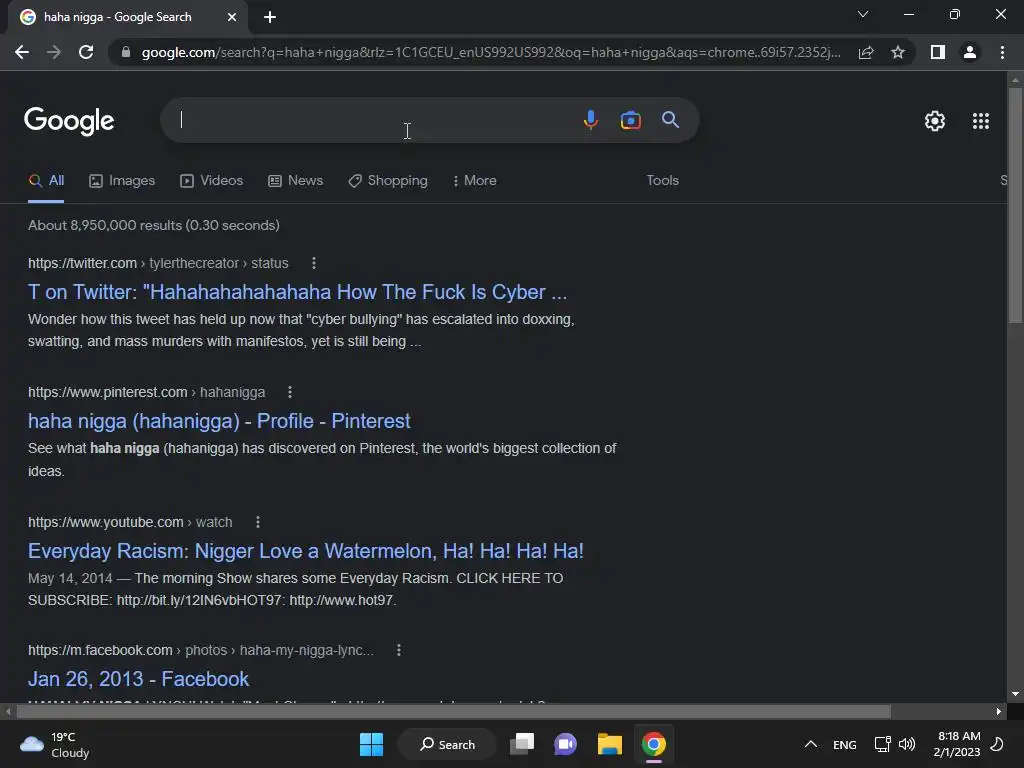The image size is (1024, 768).
Task: Switch to News results tab
Action: (x=295, y=181)
